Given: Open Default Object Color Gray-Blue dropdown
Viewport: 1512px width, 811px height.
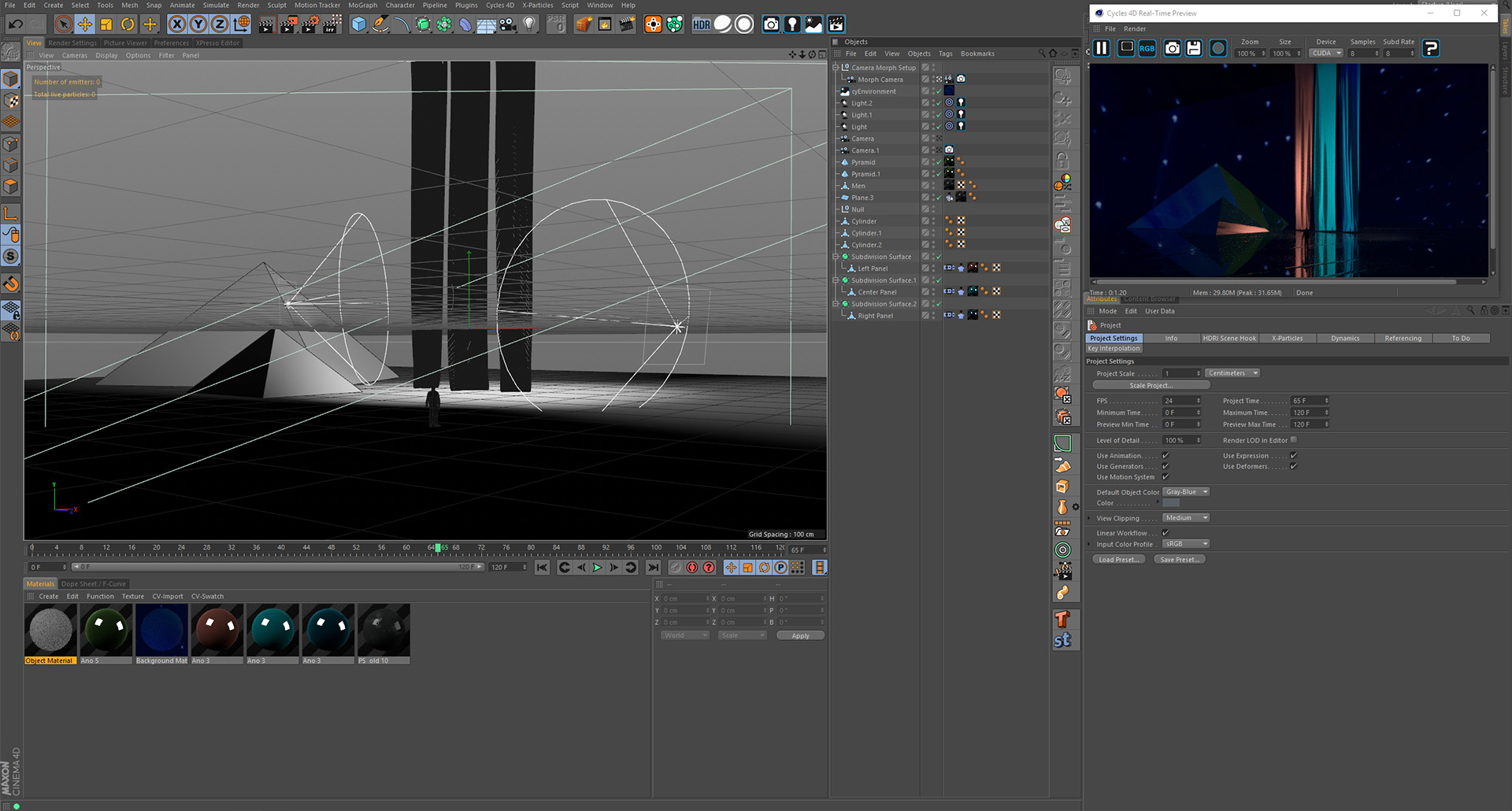Looking at the screenshot, I should click(1186, 492).
